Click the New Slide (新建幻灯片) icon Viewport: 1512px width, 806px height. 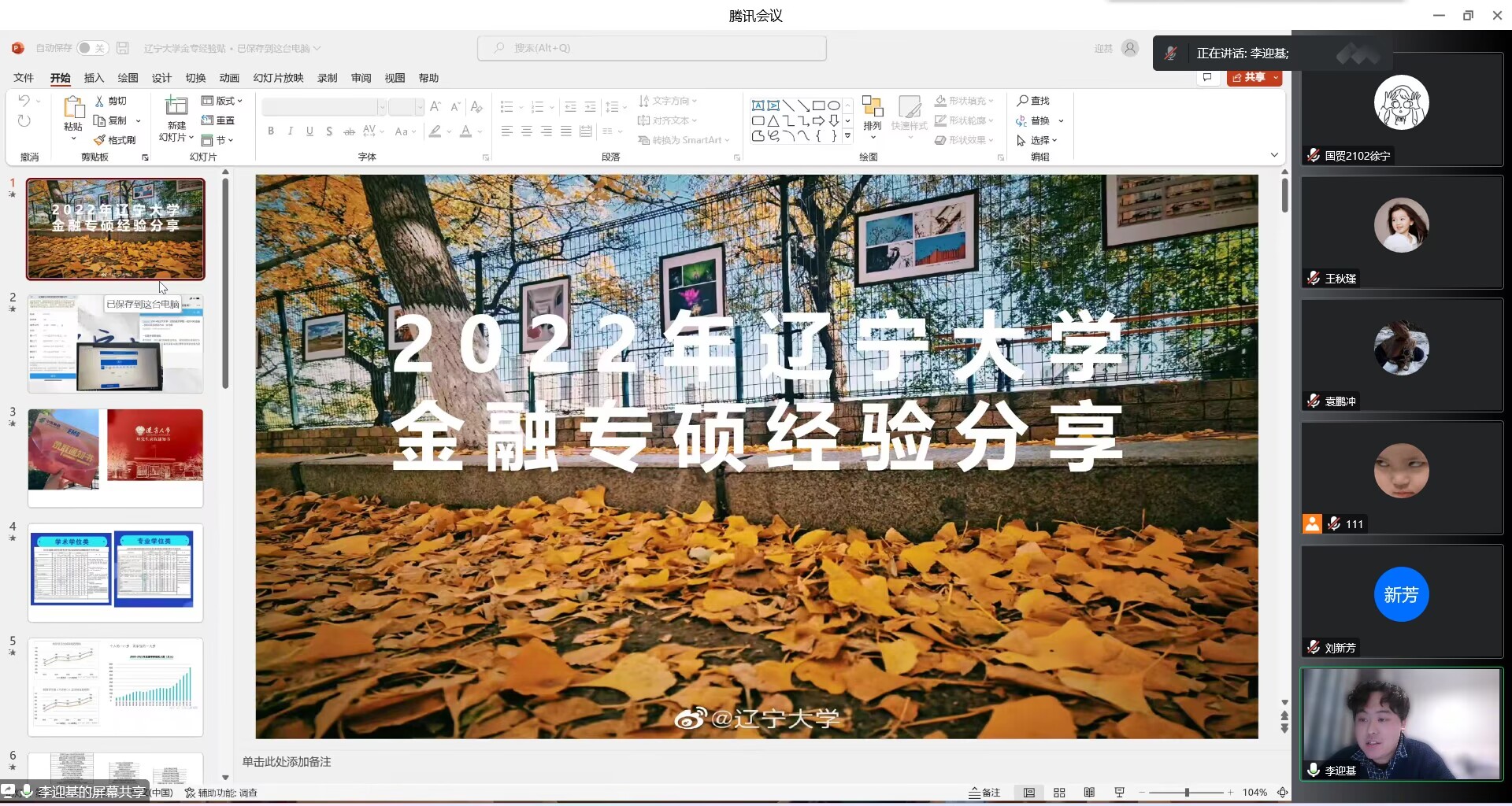(x=176, y=107)
